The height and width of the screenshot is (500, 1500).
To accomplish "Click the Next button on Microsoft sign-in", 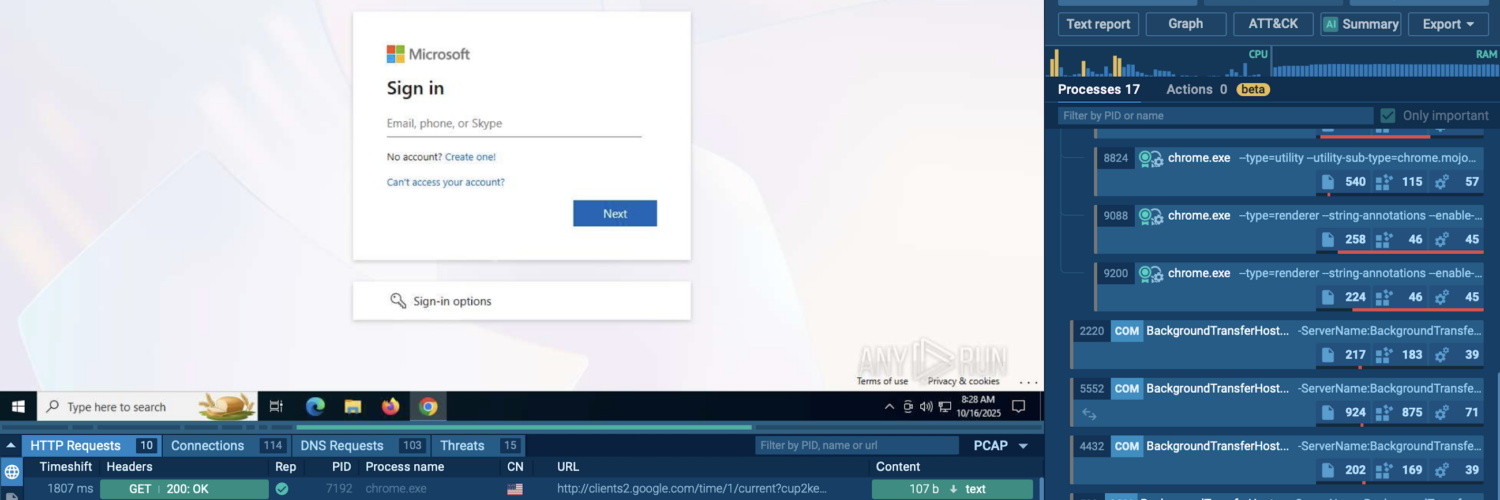I will pyautogui.click(x=615, y=213).
